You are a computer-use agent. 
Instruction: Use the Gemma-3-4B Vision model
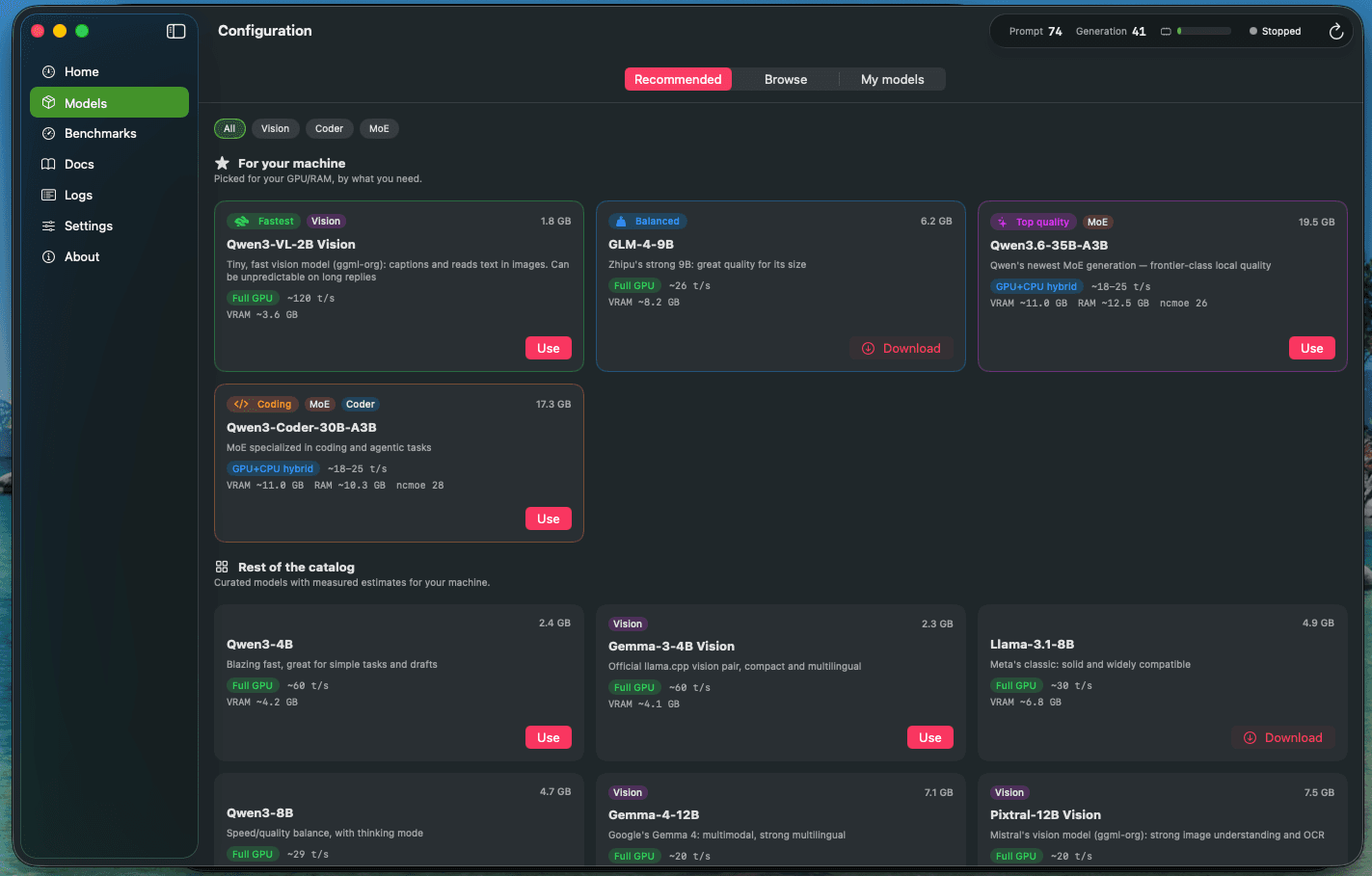(x=930, y=737)
